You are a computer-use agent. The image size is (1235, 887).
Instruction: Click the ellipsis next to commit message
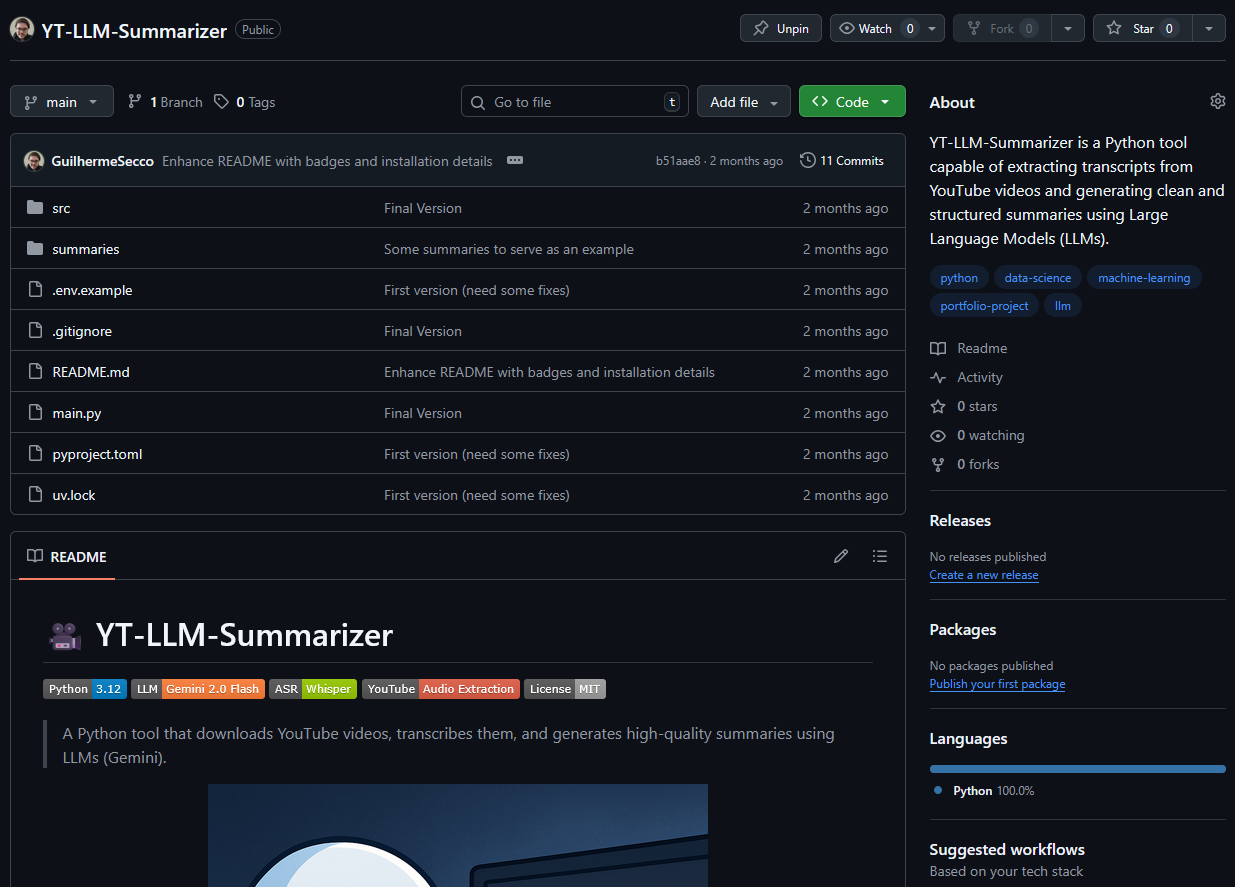point(515,160)
